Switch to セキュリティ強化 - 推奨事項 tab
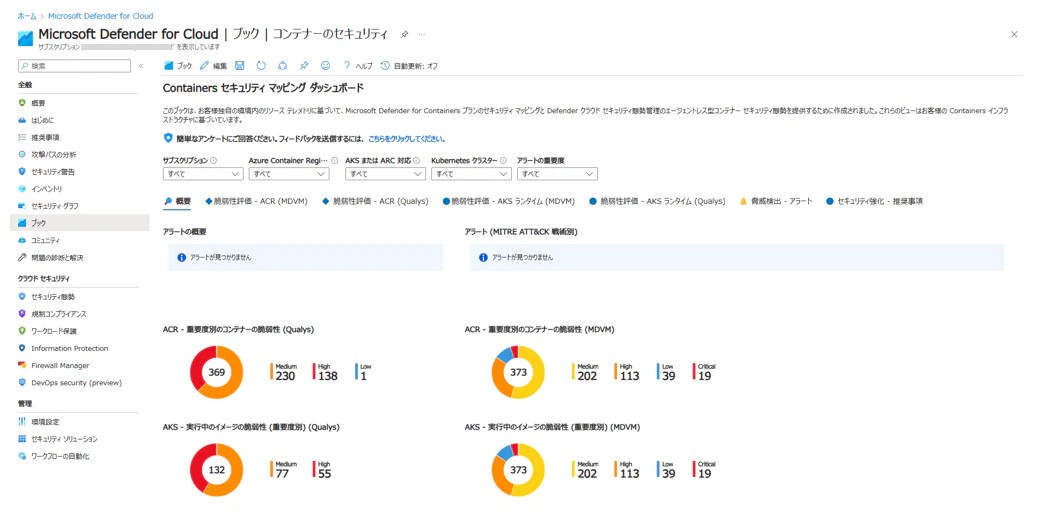The width and height of the screenshot is (1046, 528). (x=875, y=201)
